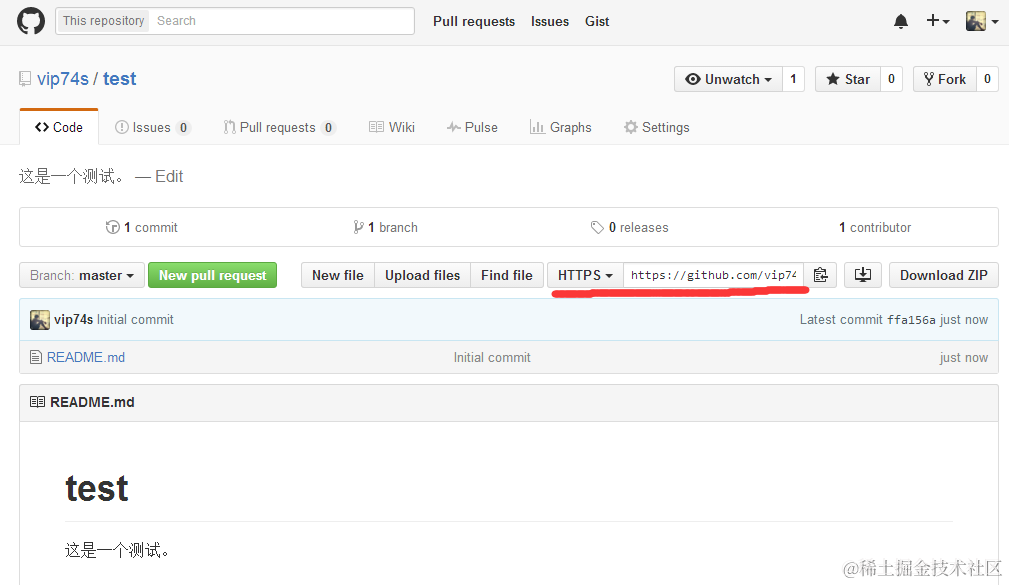Open commit hash ffa156a
The height and width of the screenshot is (585, 1009).
[911, 320]
